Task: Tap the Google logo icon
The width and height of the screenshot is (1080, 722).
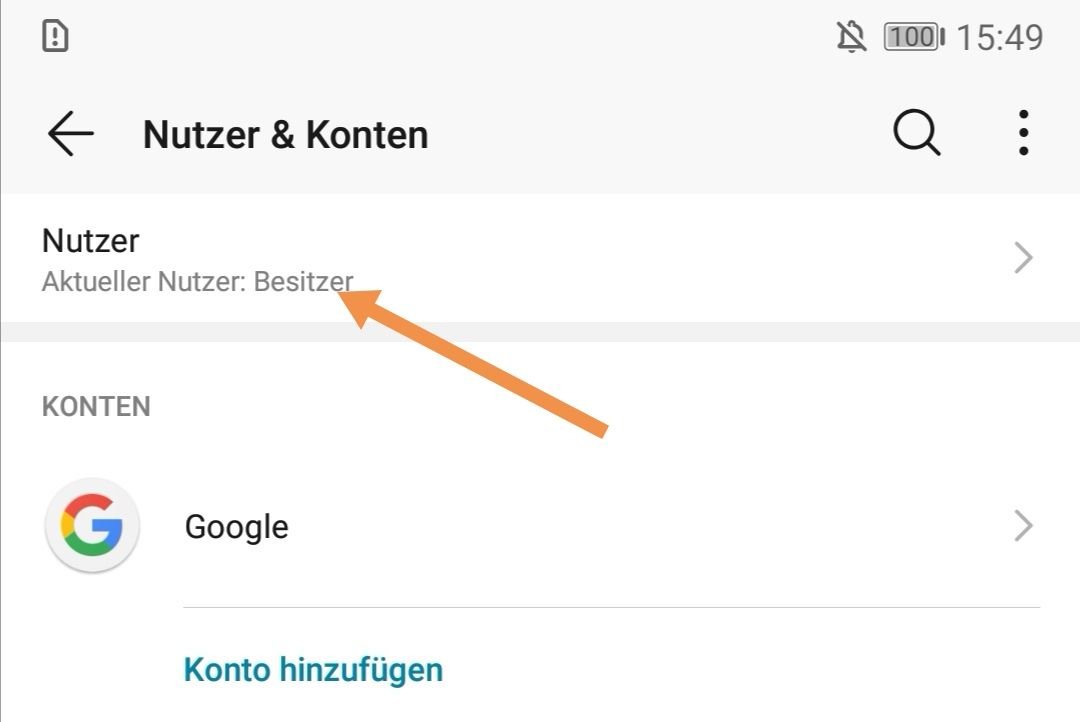Action: pyautogui.click(x=92, y=525)
